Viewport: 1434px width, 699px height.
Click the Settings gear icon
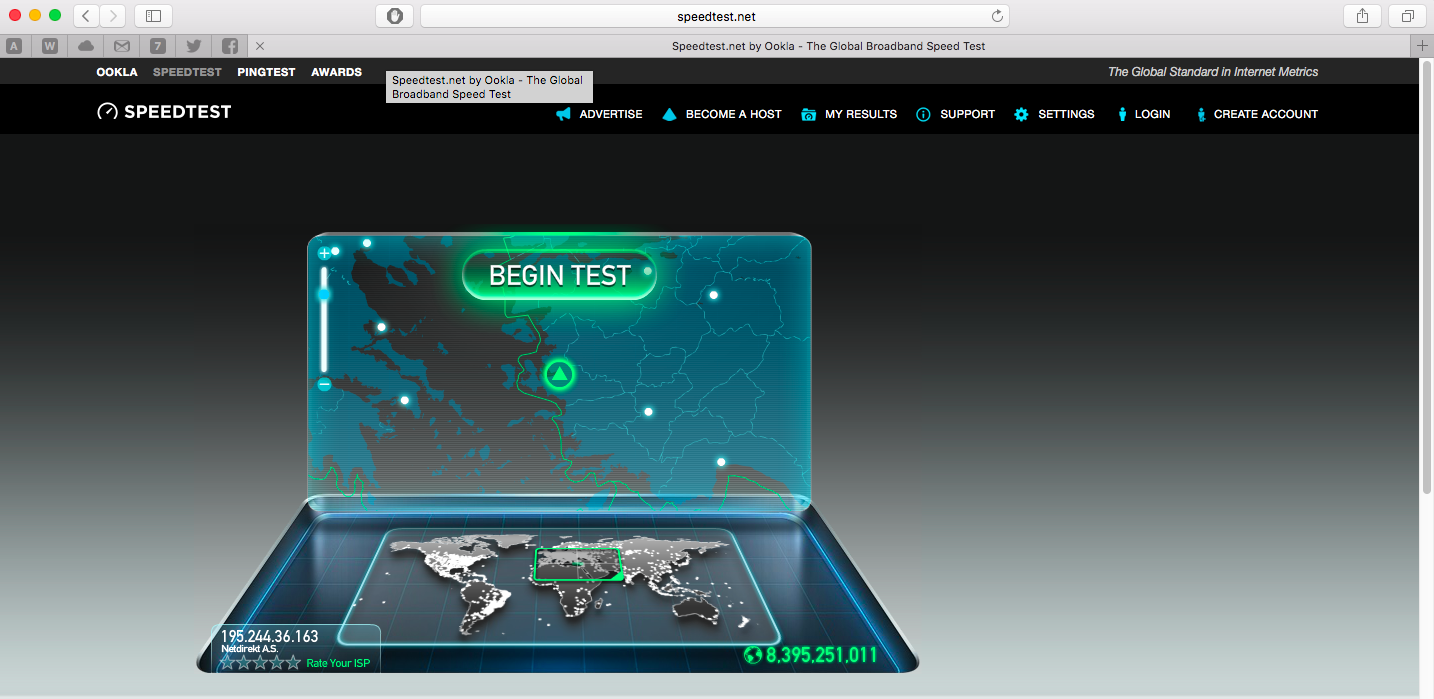pos(1021,114)
